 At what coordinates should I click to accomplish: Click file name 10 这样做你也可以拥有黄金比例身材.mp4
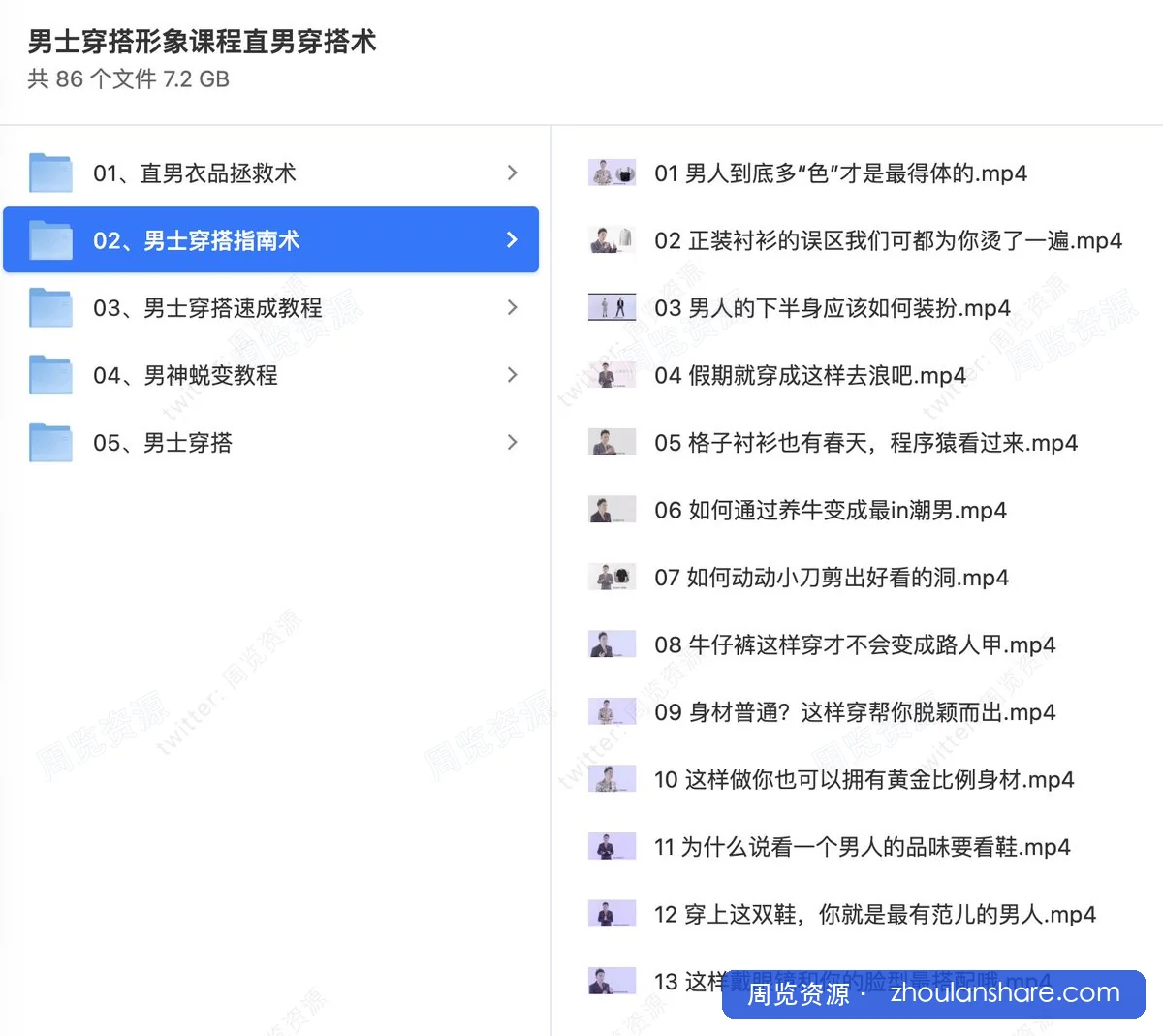pyautogui.click(x=864, y=779)
